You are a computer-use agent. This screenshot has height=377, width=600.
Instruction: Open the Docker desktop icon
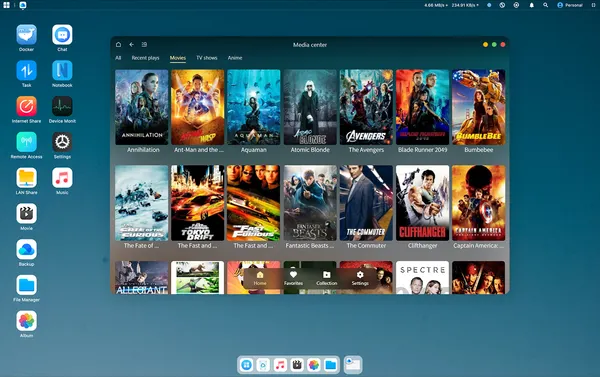pos(26,35)
